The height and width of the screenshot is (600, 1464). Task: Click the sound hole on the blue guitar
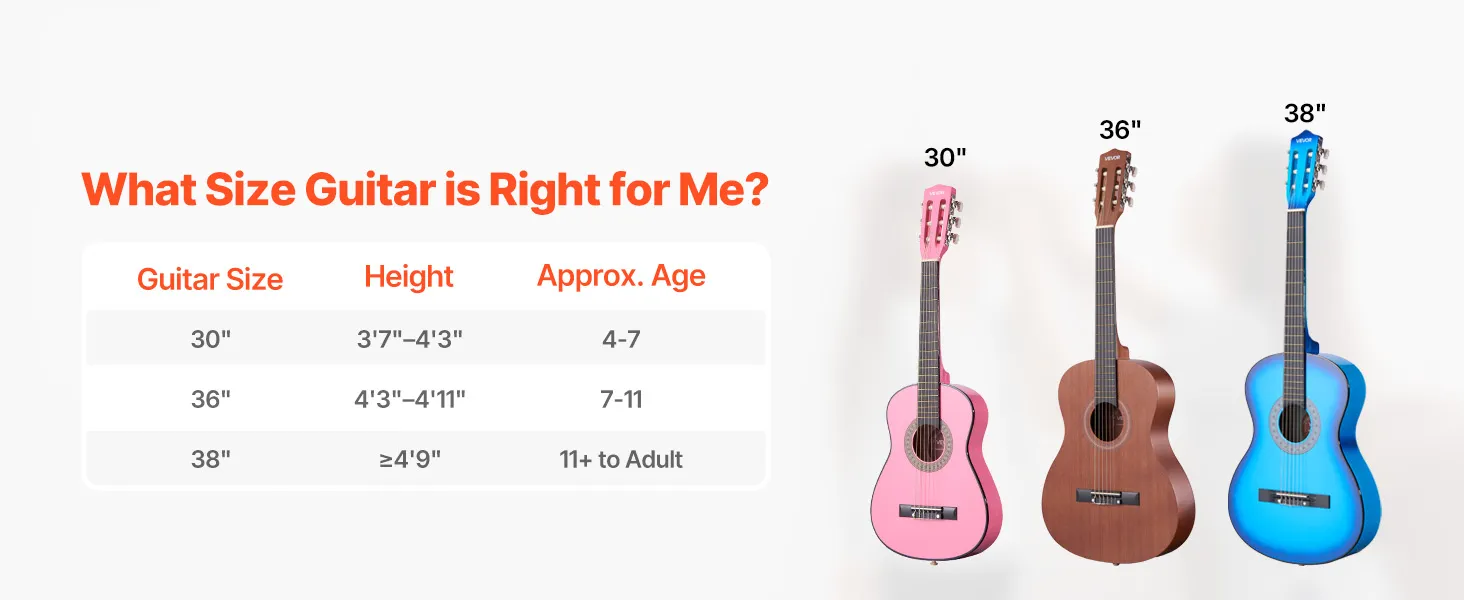pos(1296,420)
